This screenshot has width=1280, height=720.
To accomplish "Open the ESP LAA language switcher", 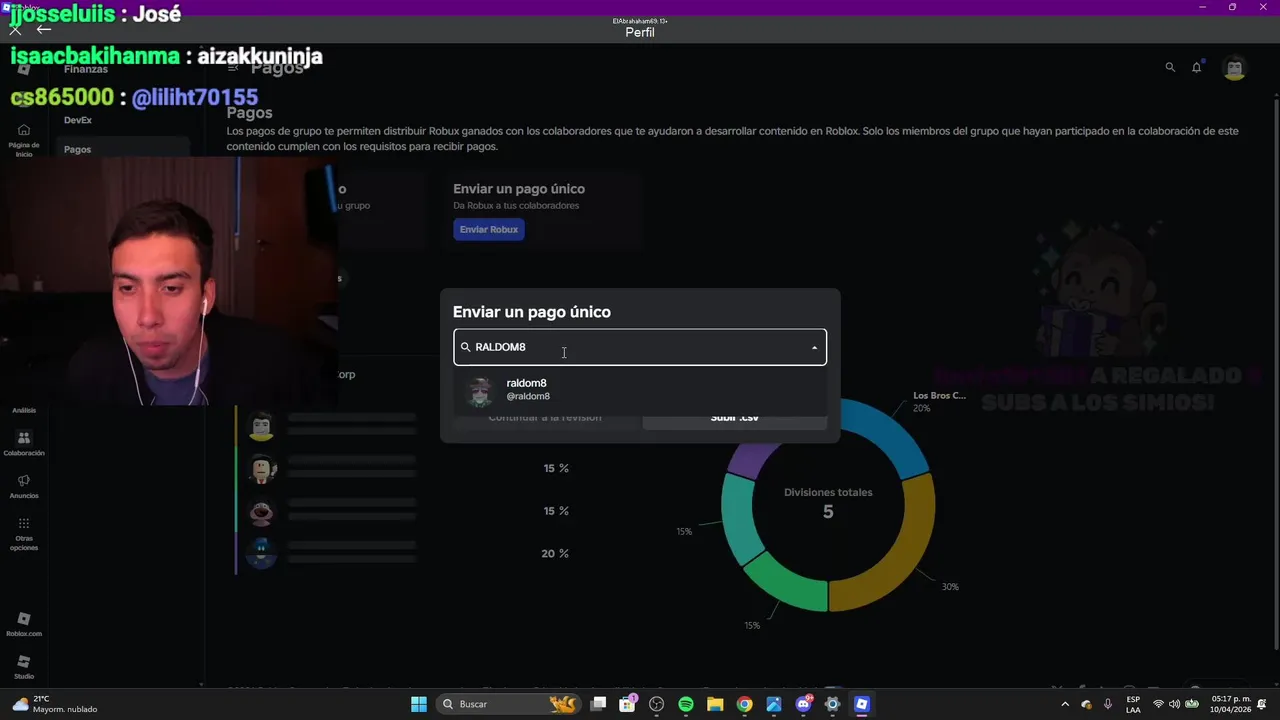I will 1133,704.
